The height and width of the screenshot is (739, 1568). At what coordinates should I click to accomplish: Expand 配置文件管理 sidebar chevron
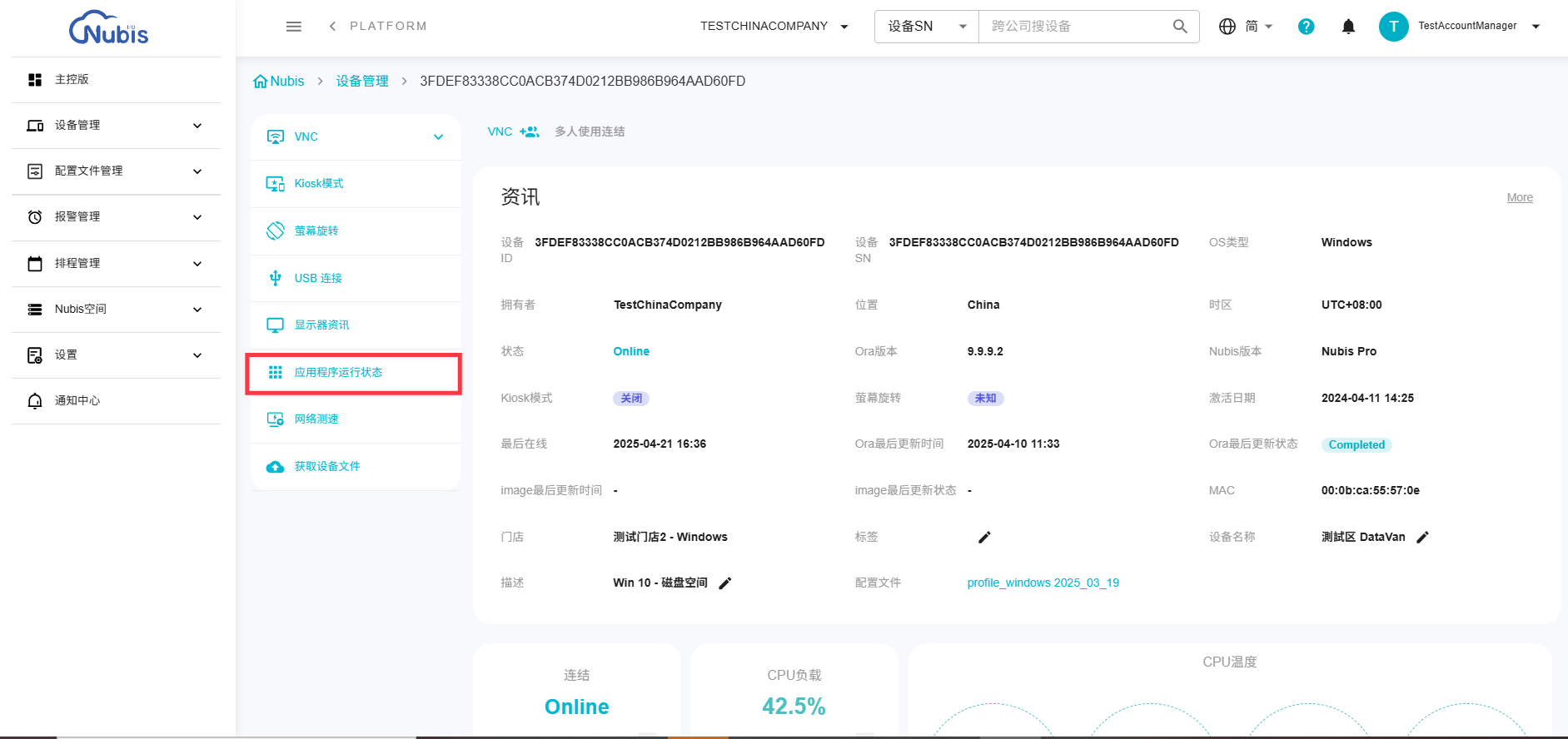pyautogui.click(x=197, y=171)
